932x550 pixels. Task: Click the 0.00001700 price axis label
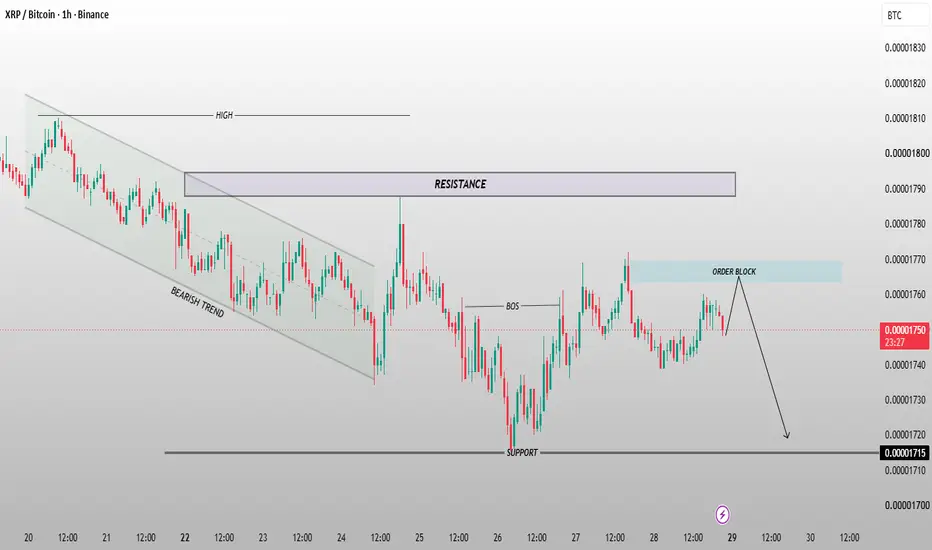click(x=906, y=505)
